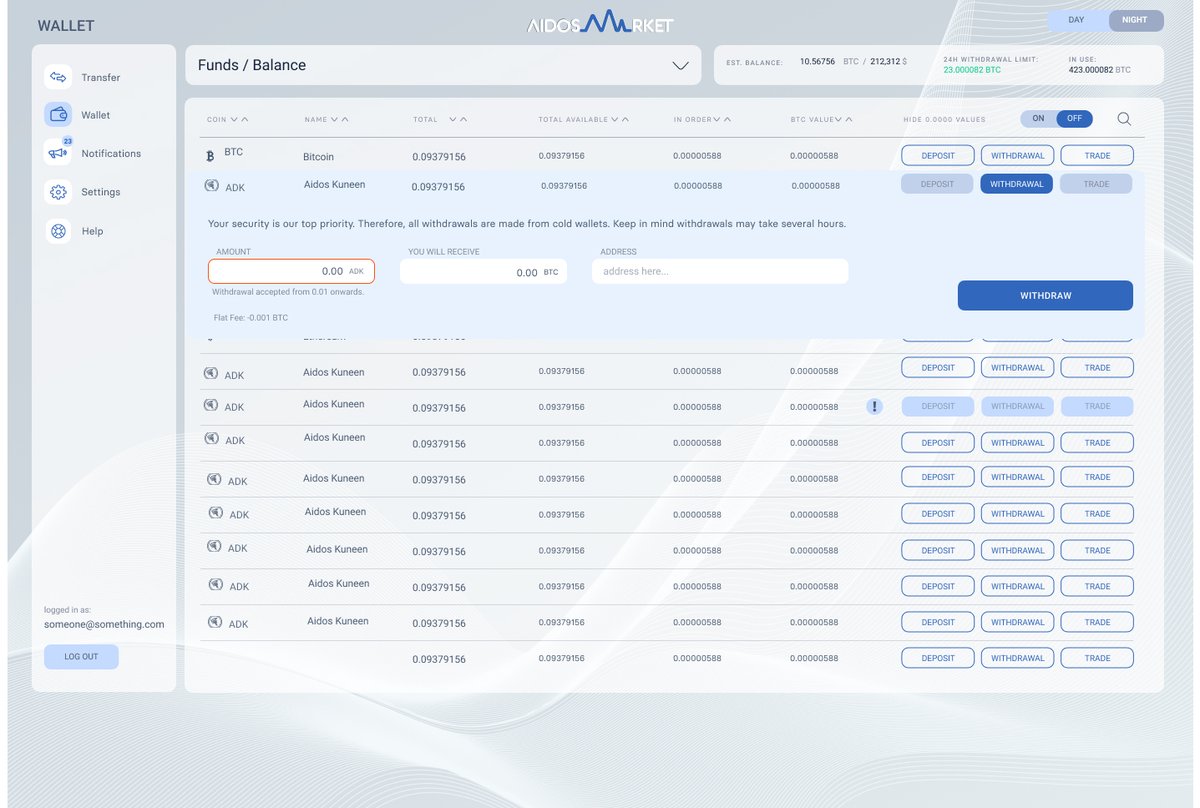
Task: Open the Transfer sidebar icon
Action: (x=60, y=76)
